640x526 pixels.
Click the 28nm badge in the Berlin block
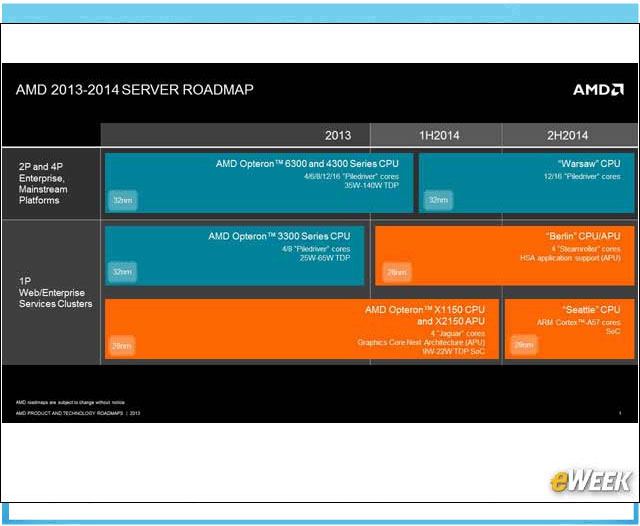pyautogui.click(x=397, y=271)
